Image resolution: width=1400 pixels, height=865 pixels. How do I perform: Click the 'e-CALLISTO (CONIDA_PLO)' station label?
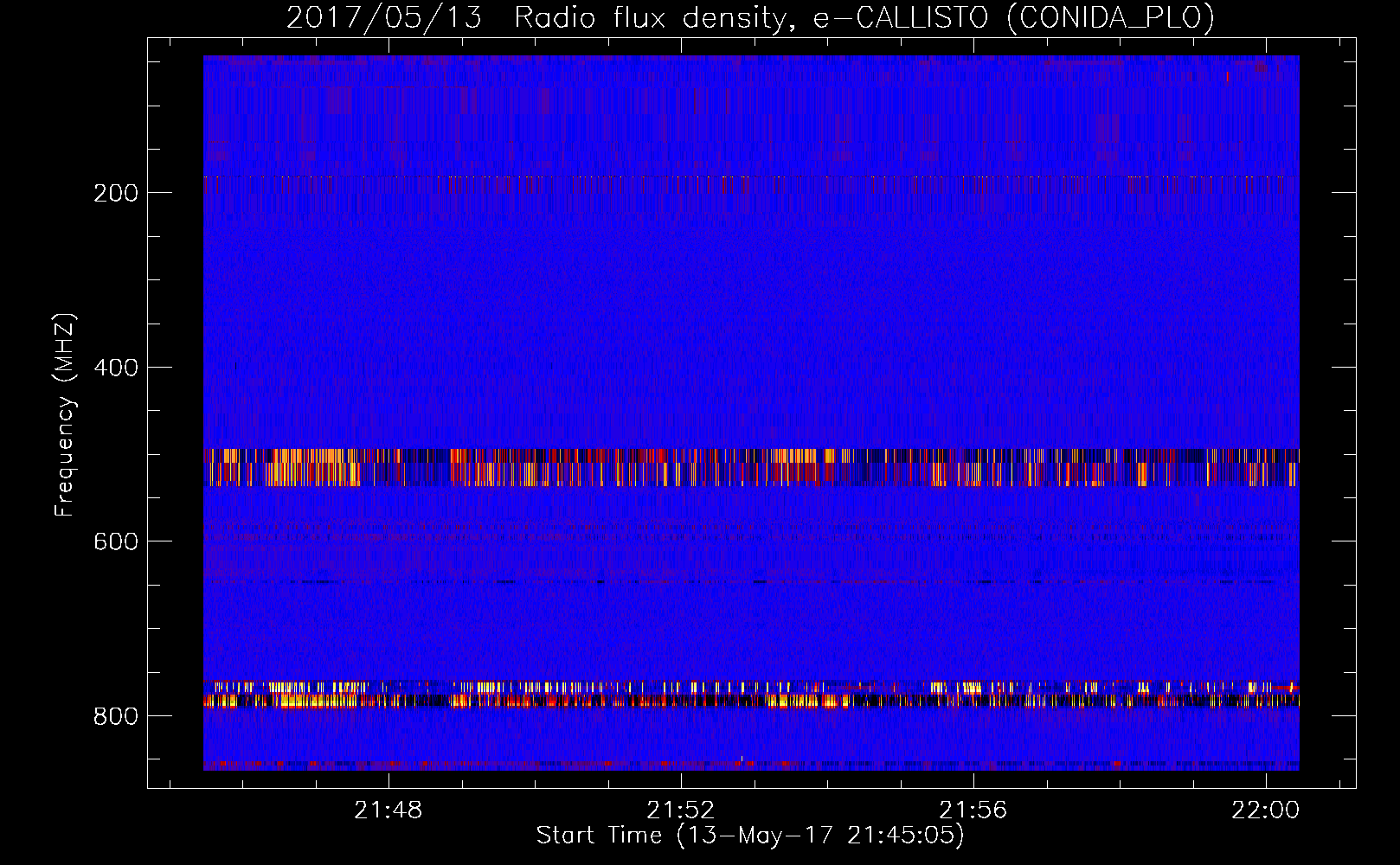click(x=1013, y=18)
